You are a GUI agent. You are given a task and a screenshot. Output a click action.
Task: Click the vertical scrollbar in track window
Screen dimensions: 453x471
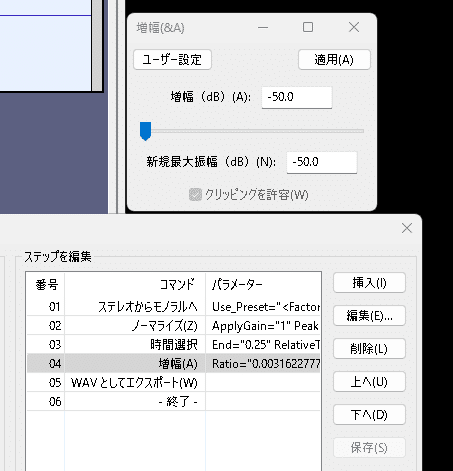[x=97, y=45]
